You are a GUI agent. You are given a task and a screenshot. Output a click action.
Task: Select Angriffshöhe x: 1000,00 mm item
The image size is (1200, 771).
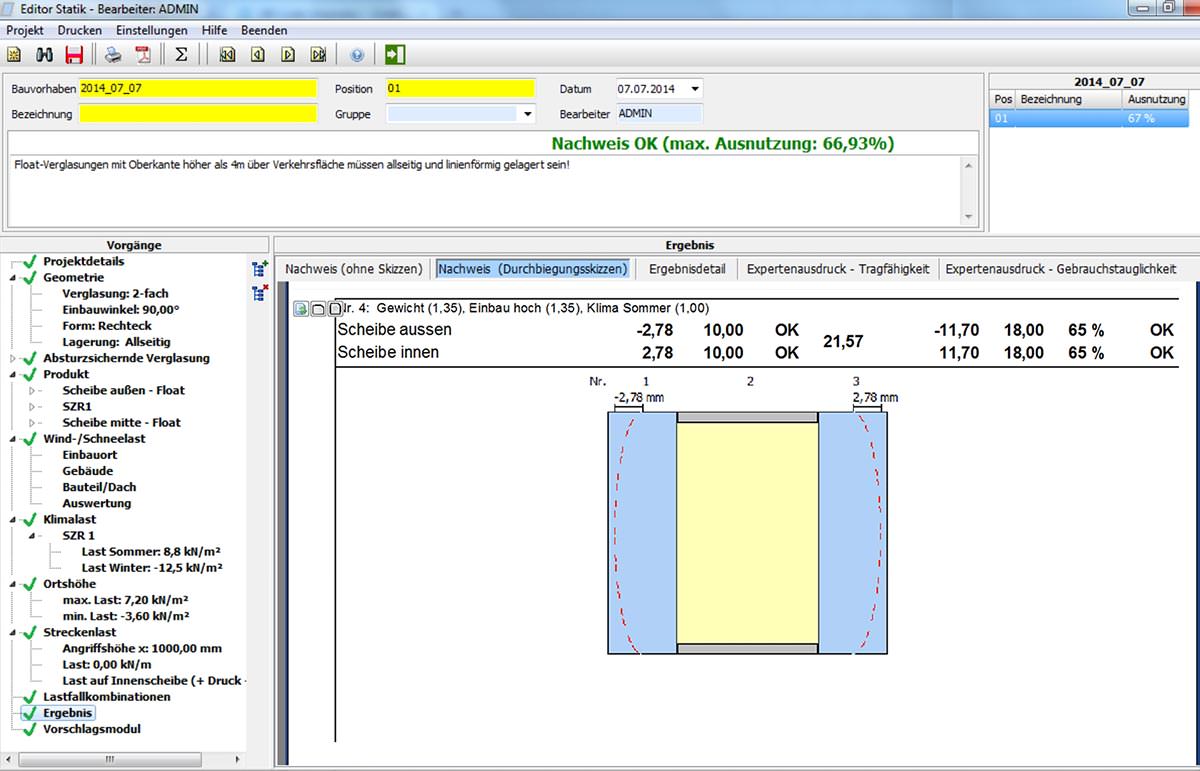(x=142, y=648)
